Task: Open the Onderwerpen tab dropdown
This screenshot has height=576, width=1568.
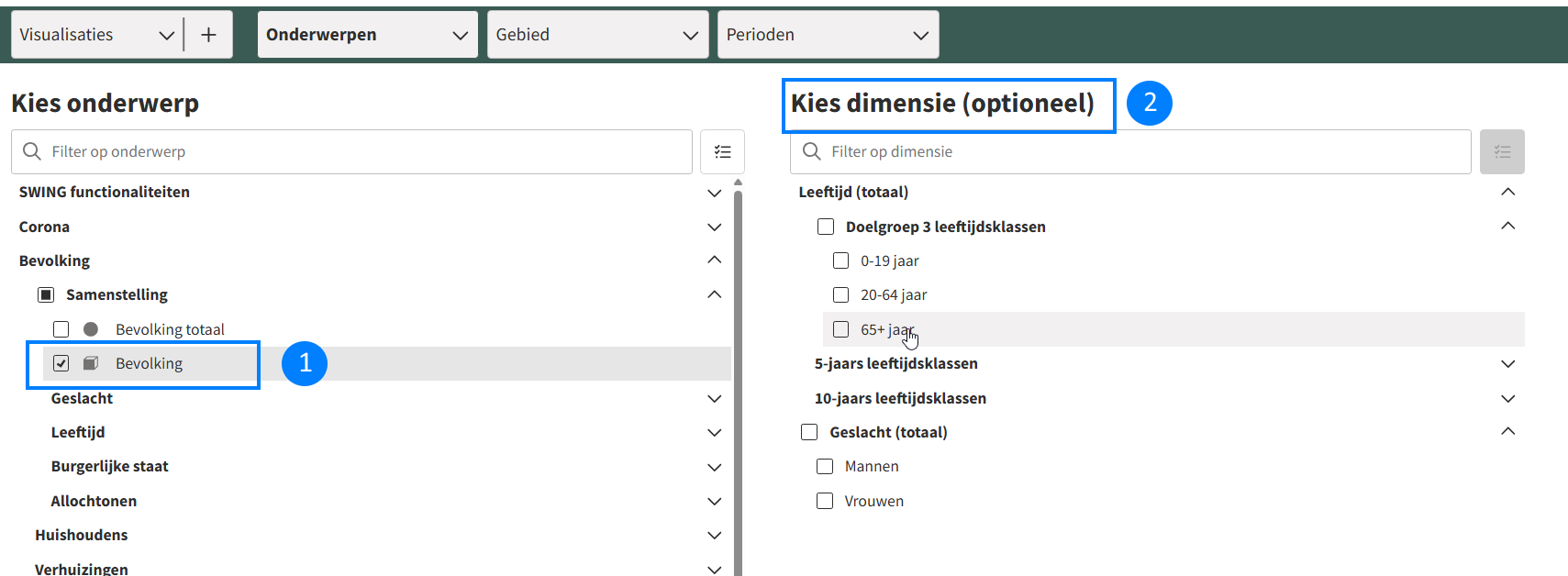Action: click(x=367, y=35)
